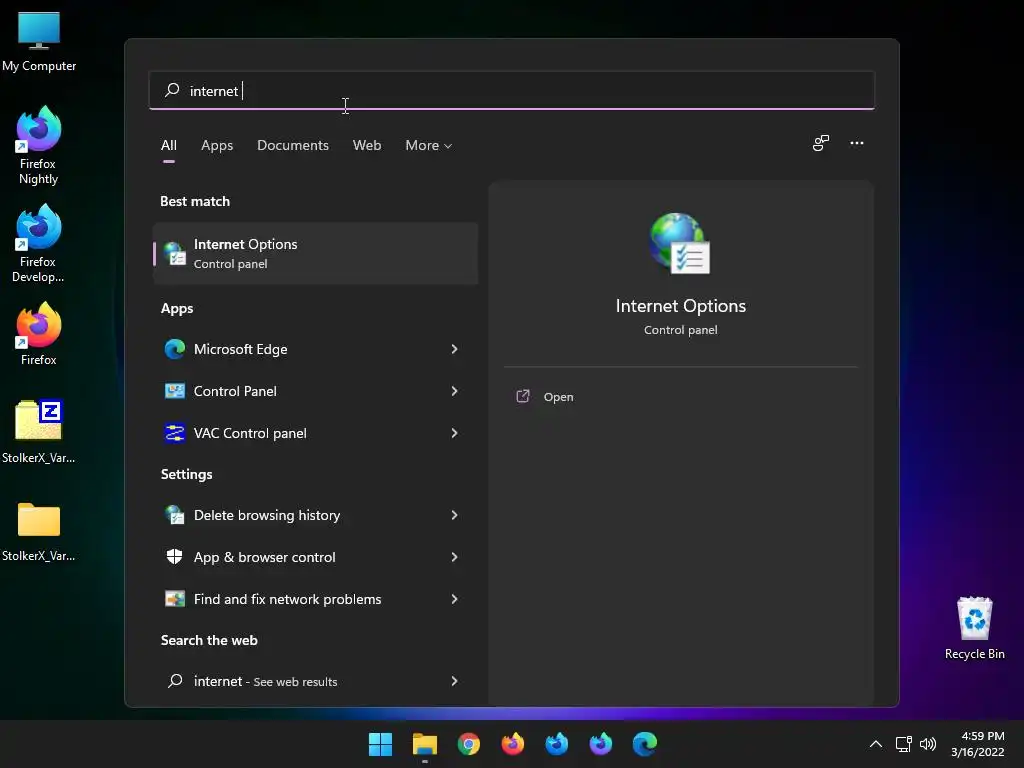Select Delete browsing history setting text
Screen dimensions: 1024x768
[x=267, y=515]
